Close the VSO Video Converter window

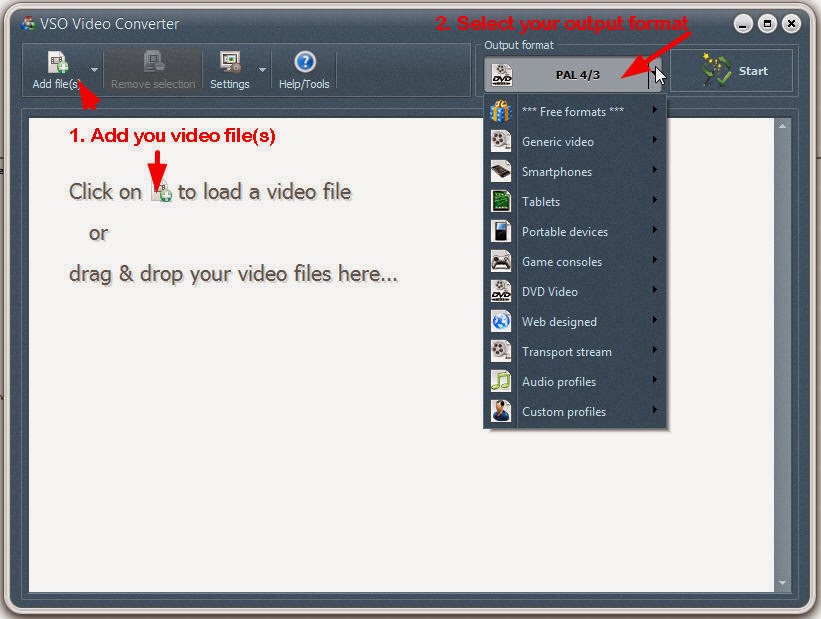pos(791,24)
